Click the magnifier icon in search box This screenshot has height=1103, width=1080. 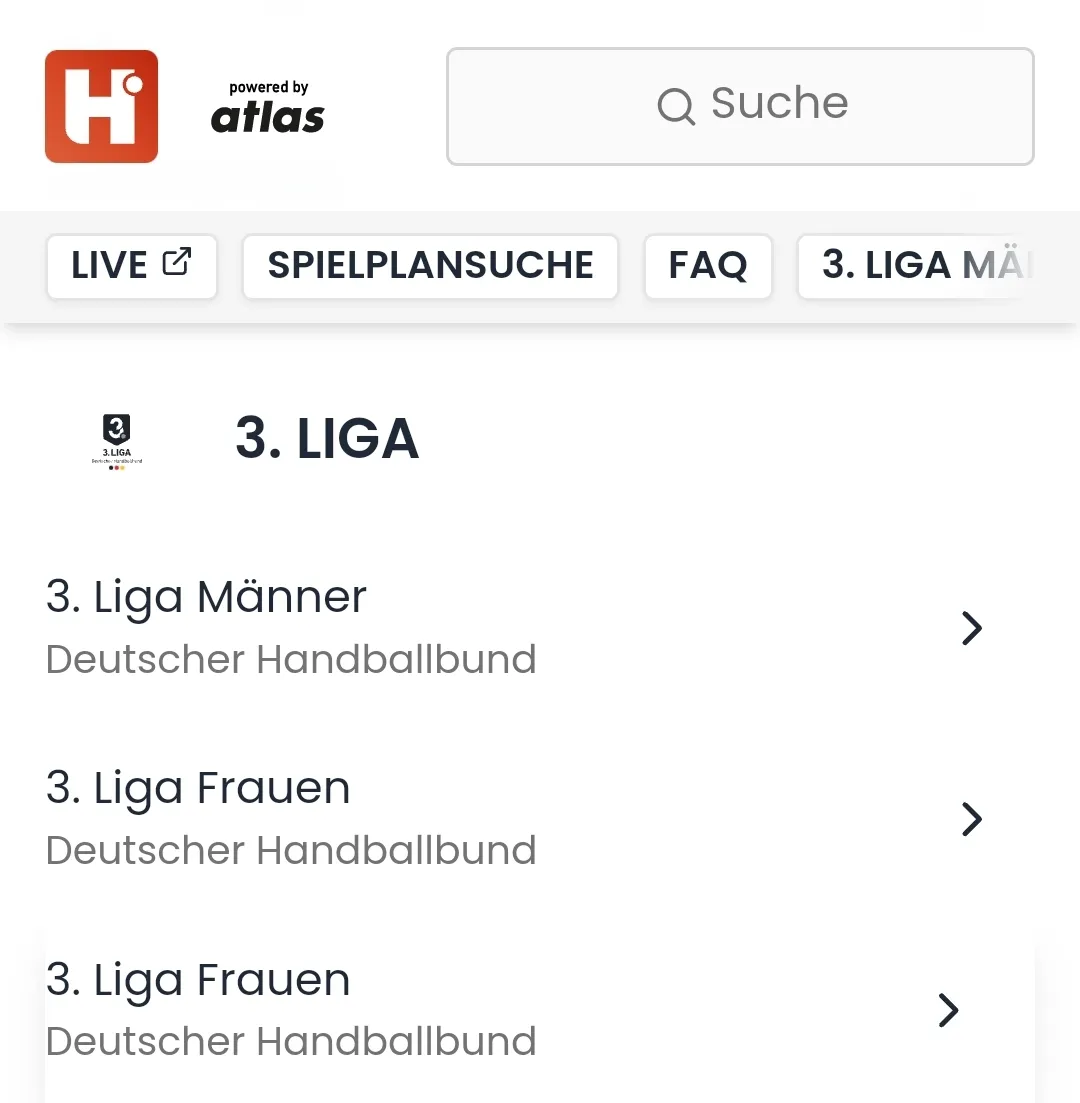pos(676,105)
